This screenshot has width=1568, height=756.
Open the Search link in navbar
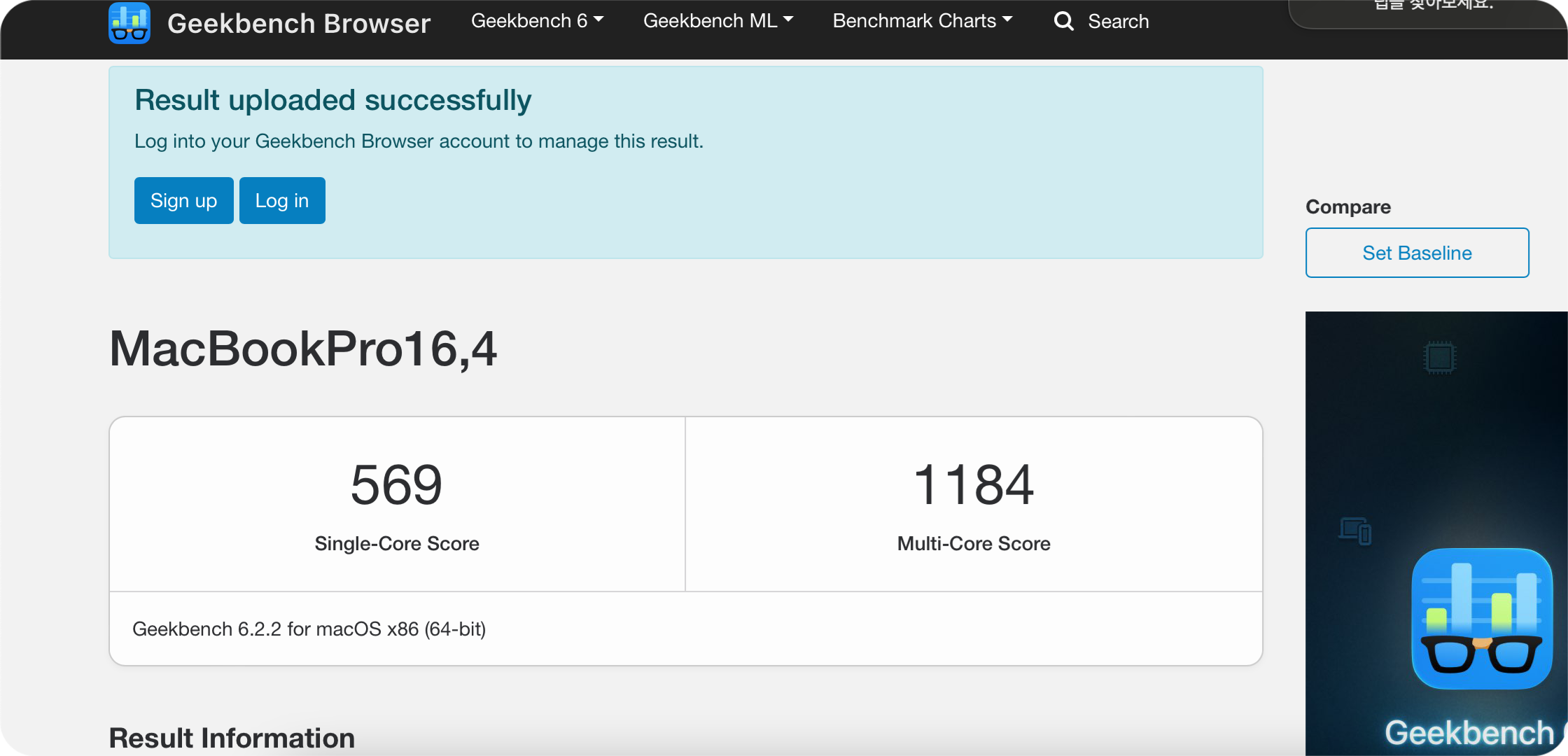coord(1119,22)
